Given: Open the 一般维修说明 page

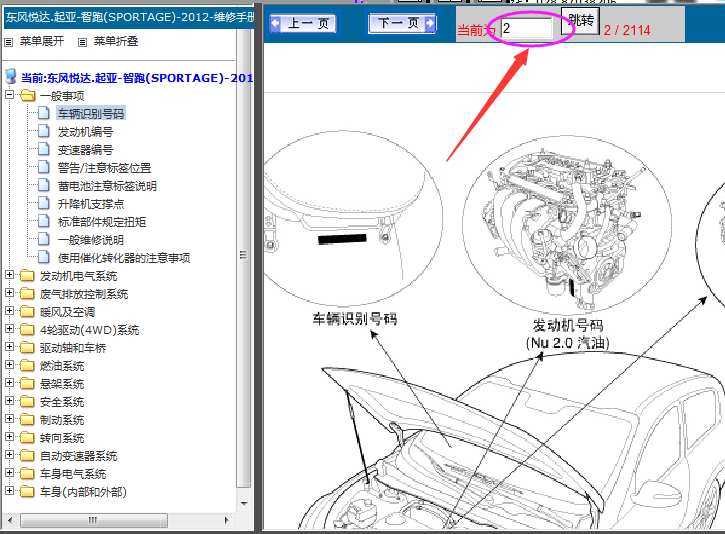Looking at the screenshot, I should 91,240.
